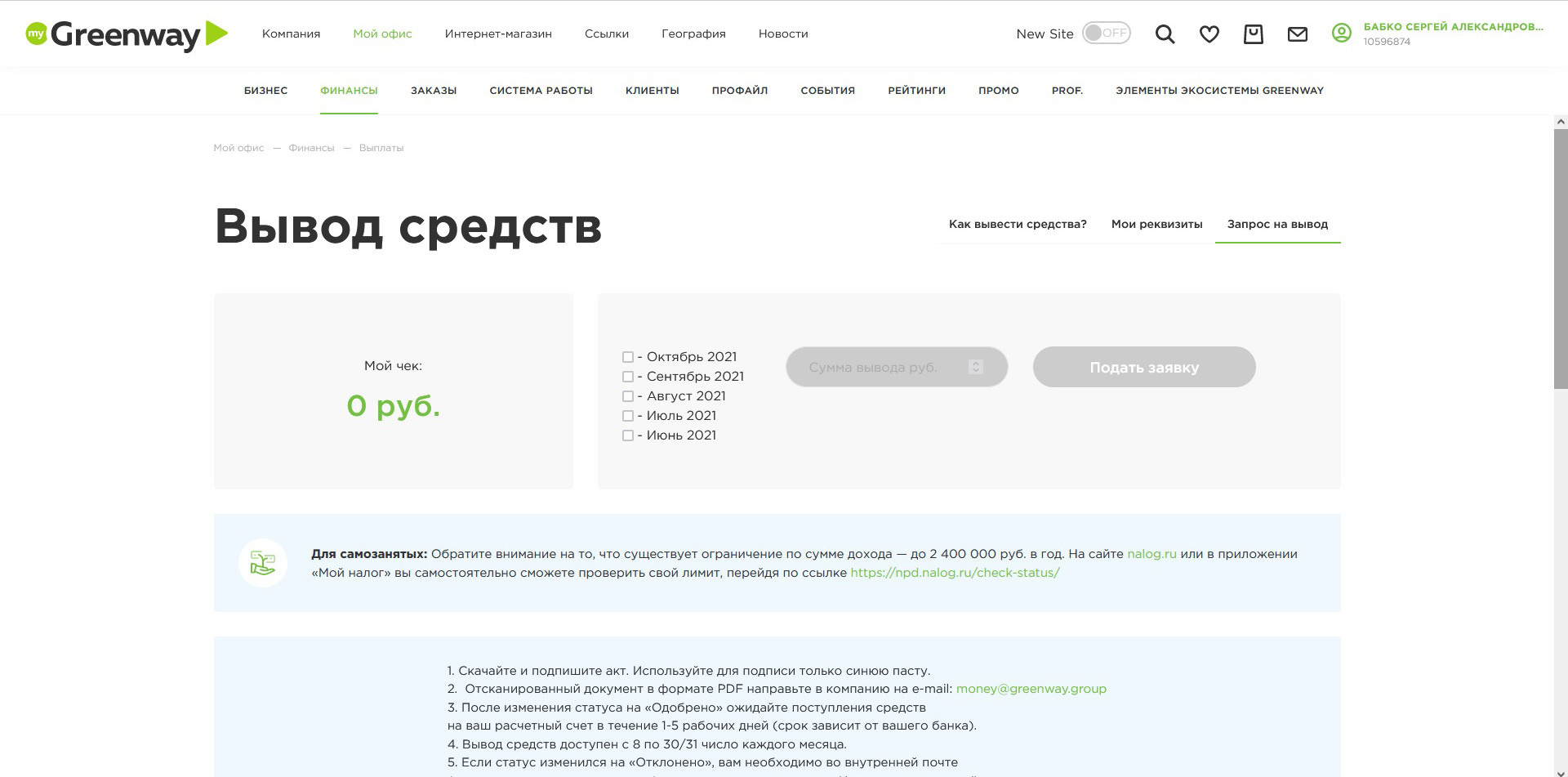Check the Сентябрь 2021 checkbox
This screenshot has width=1568, height=777.
tap(627, 377)
